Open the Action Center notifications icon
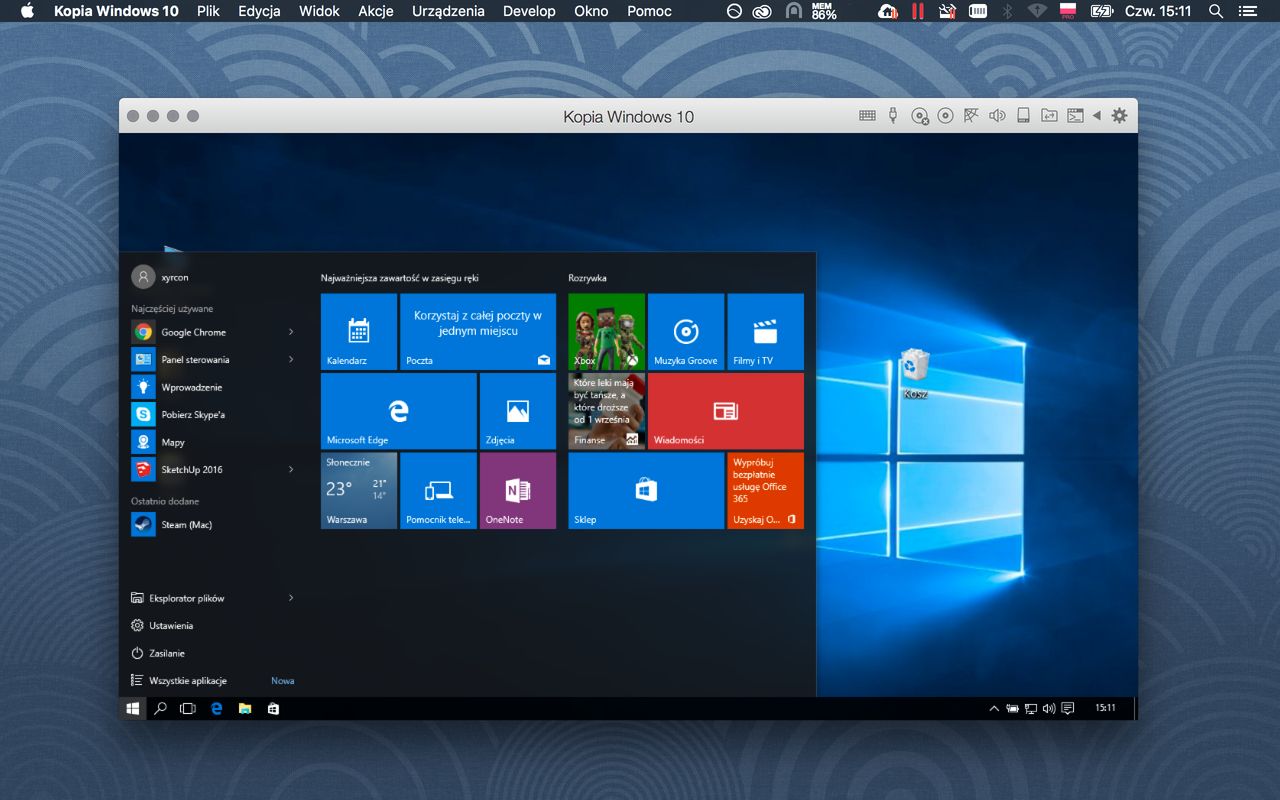The image size is (1280, 800). point(1068,709)
